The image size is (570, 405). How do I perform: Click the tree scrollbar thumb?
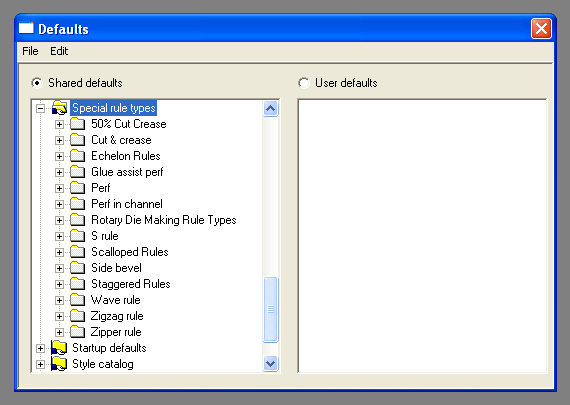[270, 309]
